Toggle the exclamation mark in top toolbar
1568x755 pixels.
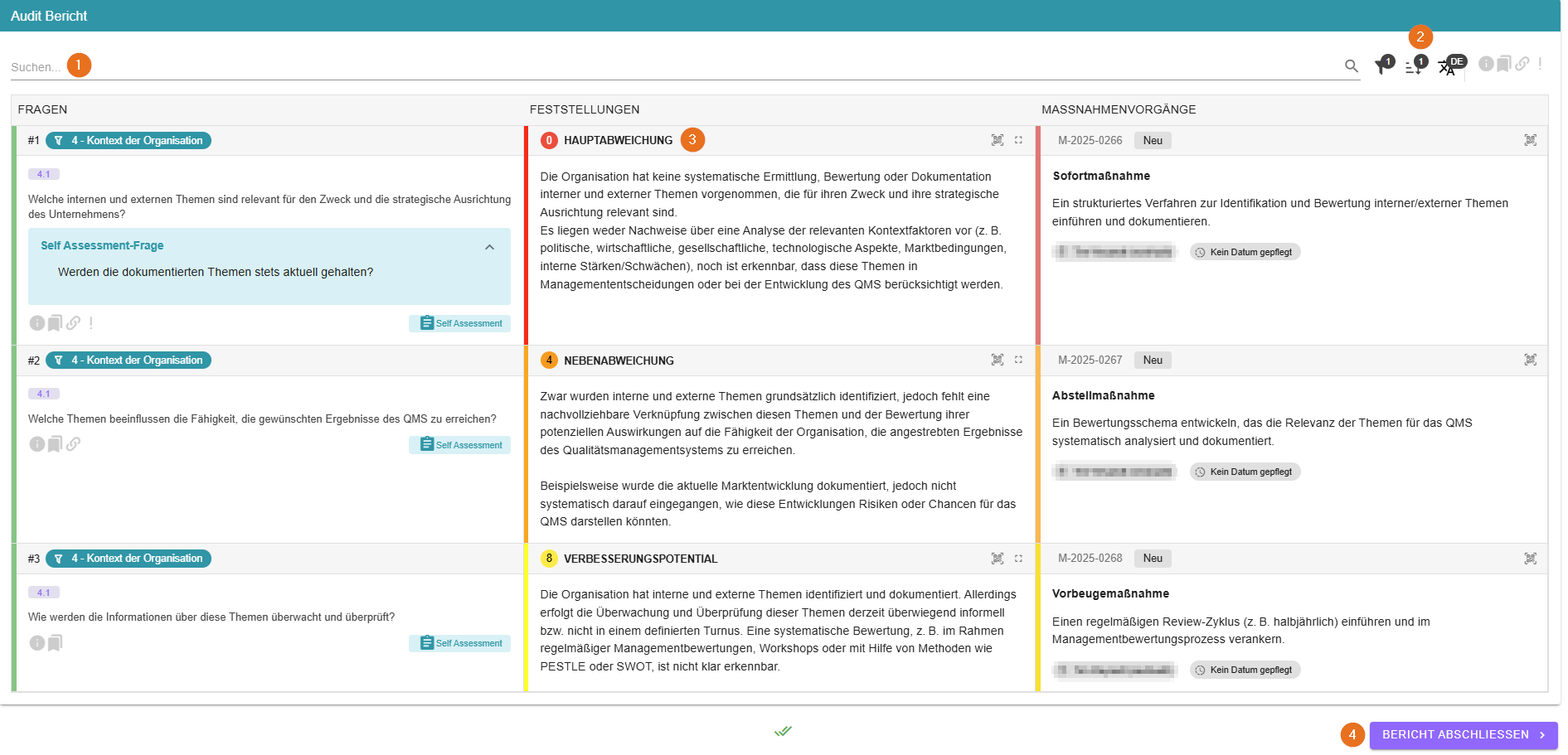pyautogui.click(x=1540, y=64)
